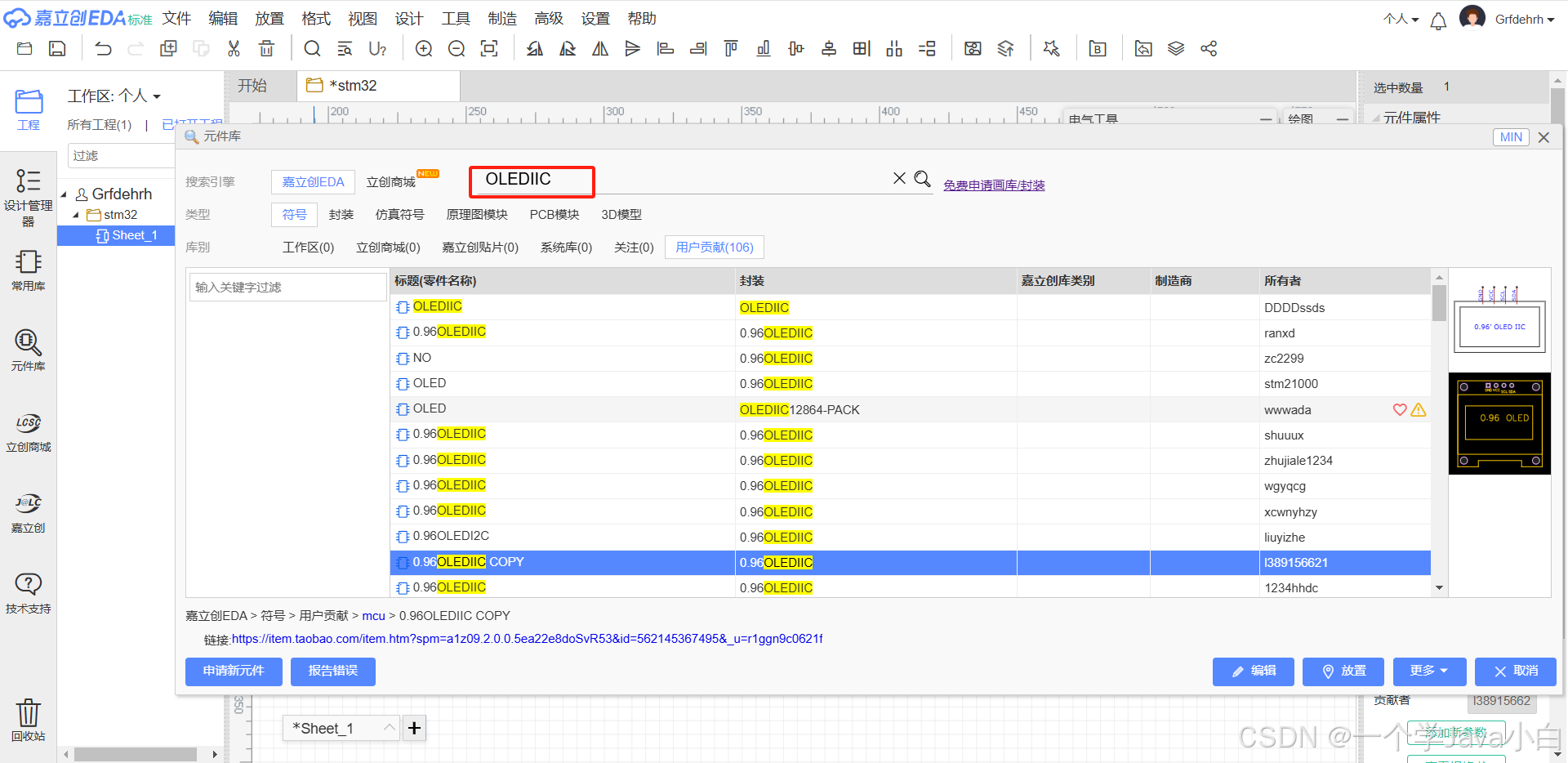Select 用户贡献(106) library category
The height and width of the screenshot is (763, 1568).
pyautogui.click(x=715, y=248)
